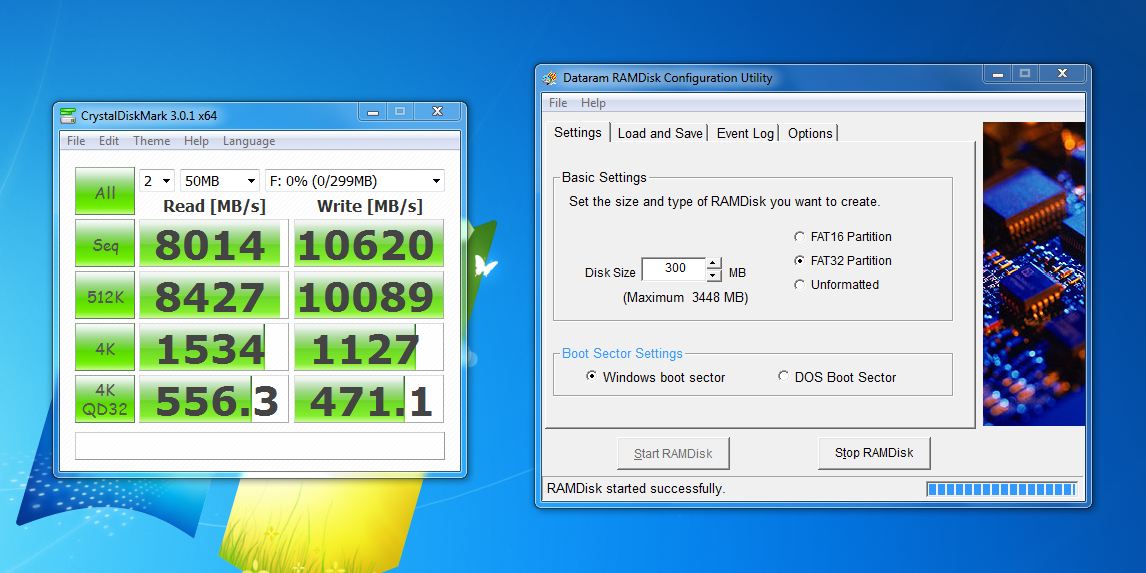This screenshot has width=1146, height=573.
Task: Close the CrystalDiskMark window
Action: pyautogui.click(x=437, y=112)
